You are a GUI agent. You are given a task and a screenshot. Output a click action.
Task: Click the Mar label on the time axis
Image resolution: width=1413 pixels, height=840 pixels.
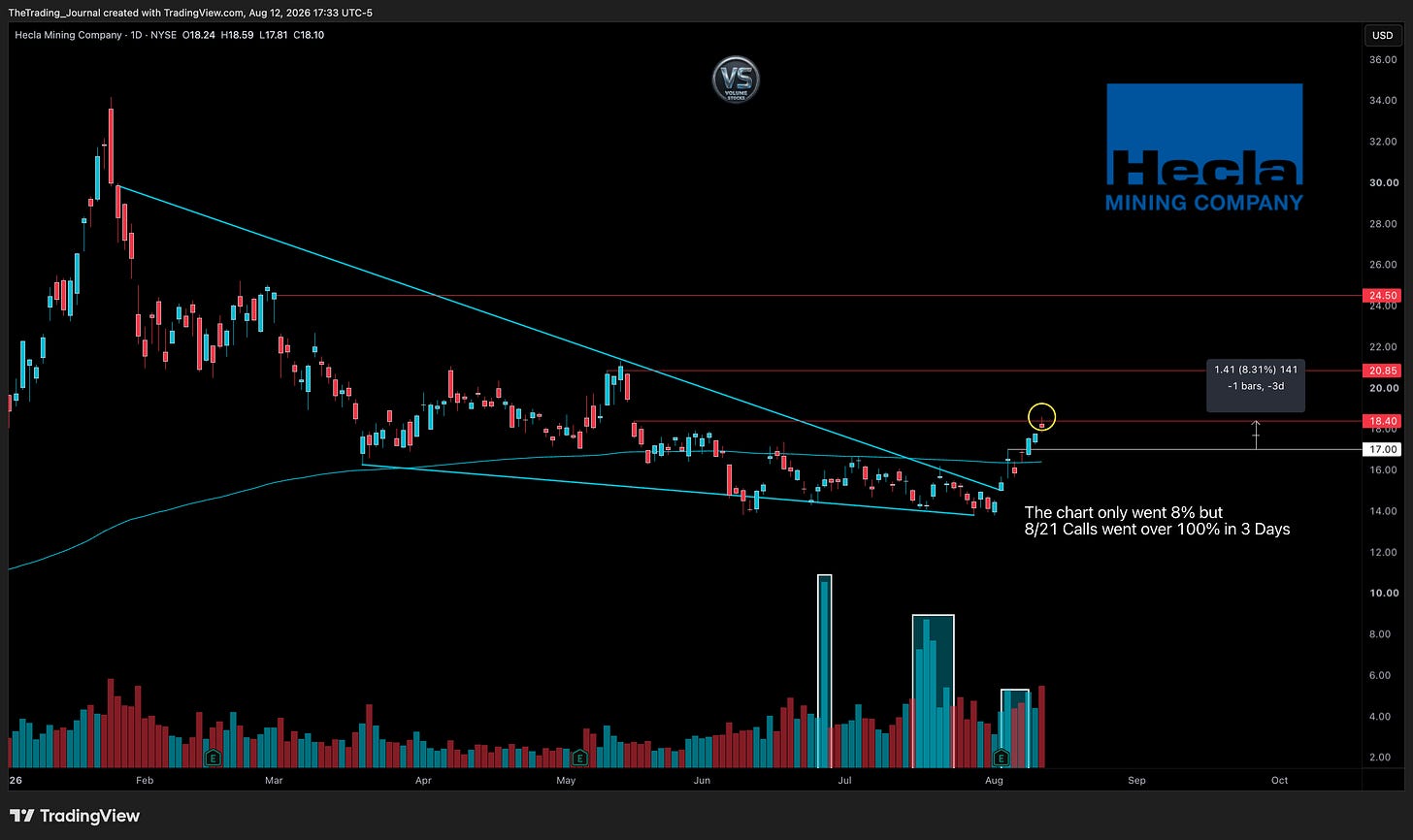pos(273,780)
